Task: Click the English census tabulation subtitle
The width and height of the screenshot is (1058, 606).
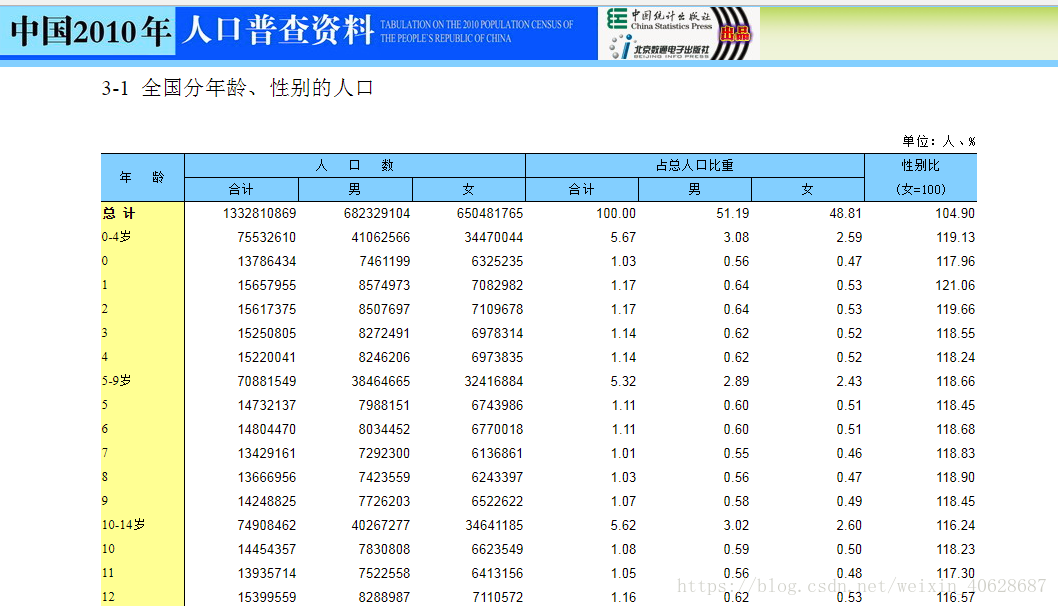Action: point(476,31)
